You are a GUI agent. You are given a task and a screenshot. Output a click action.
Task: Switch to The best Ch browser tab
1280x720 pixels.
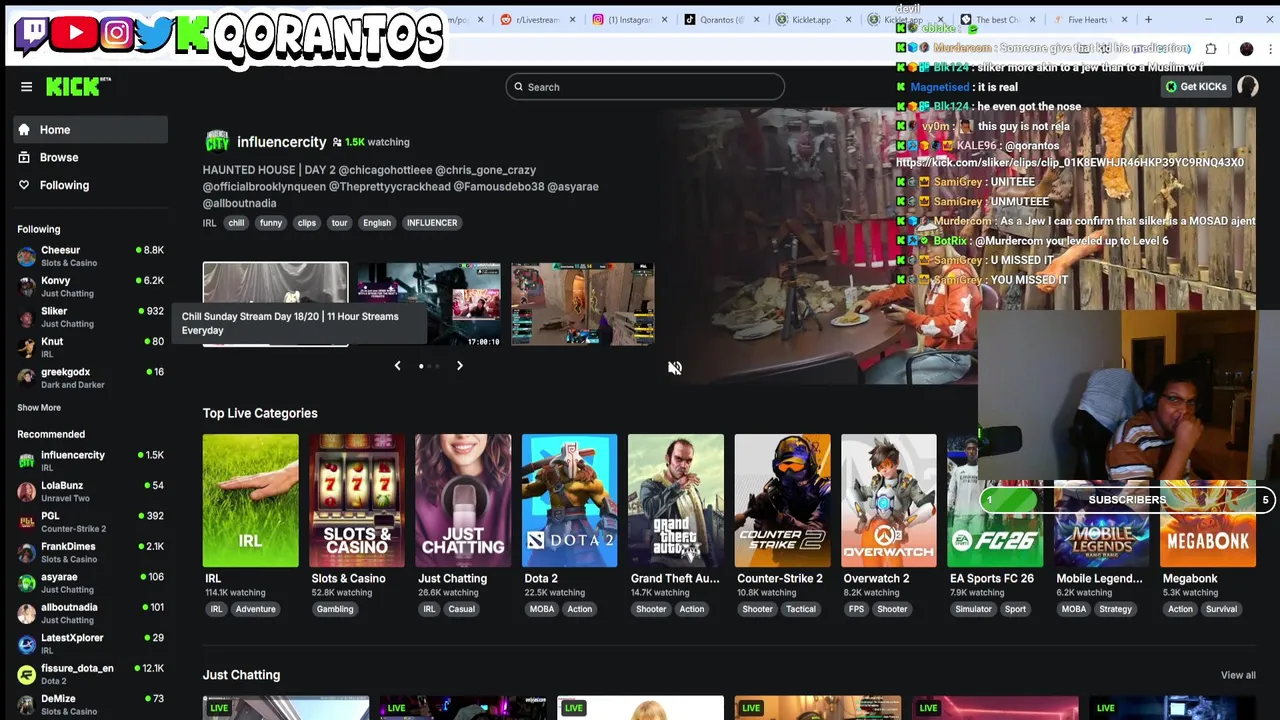click(997, 19)
